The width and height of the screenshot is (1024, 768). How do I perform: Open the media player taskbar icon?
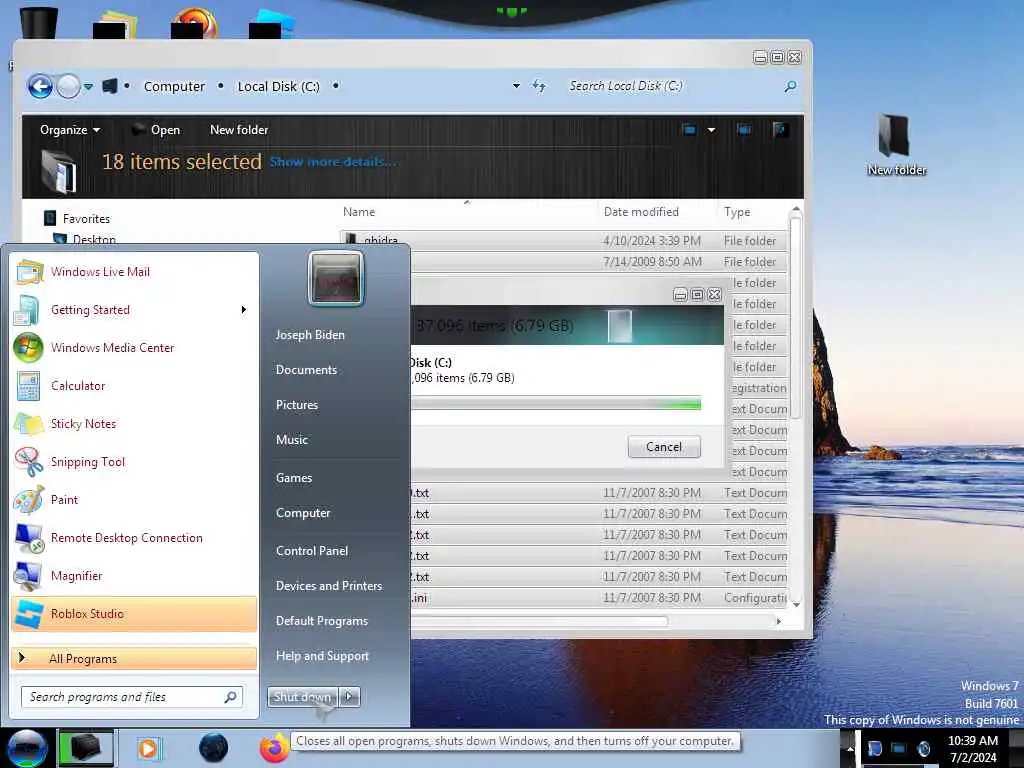(149, 748)
